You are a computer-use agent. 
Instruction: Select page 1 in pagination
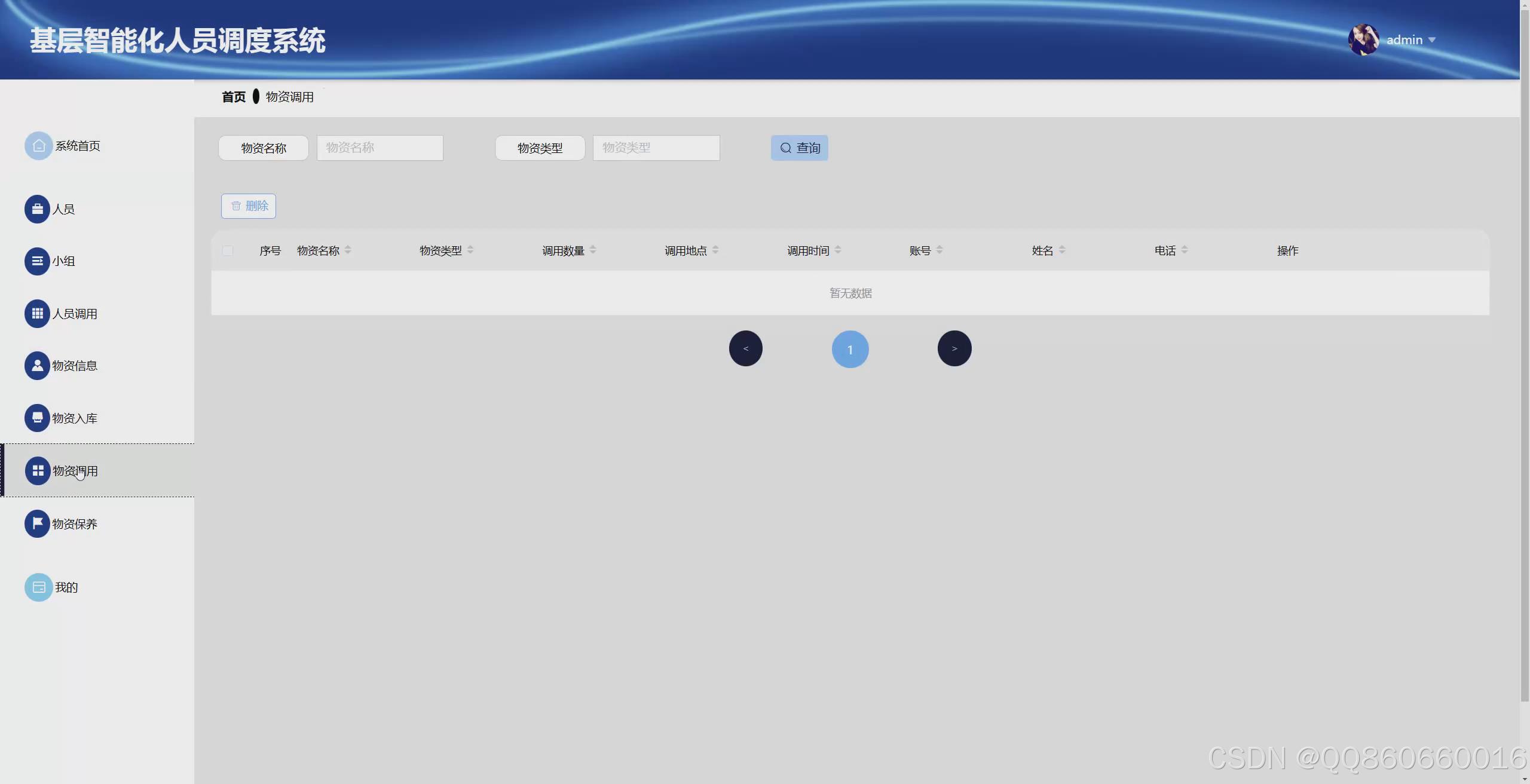(x=850, y=349)
